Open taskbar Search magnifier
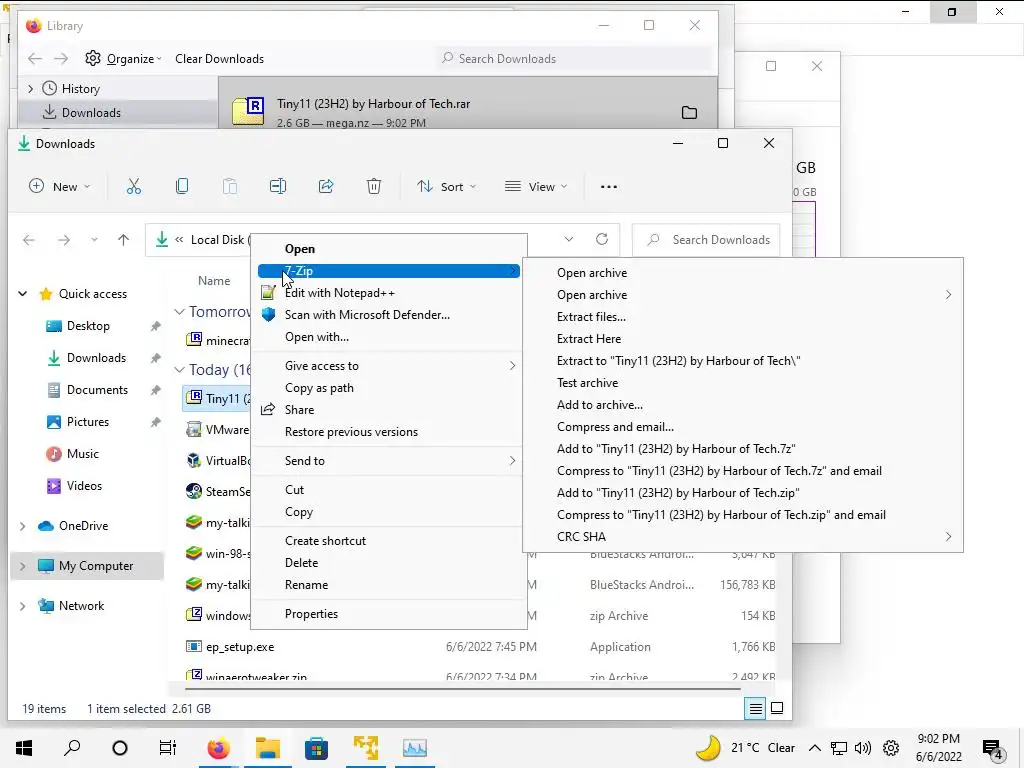1024x768 pixels. pos(72,747)
